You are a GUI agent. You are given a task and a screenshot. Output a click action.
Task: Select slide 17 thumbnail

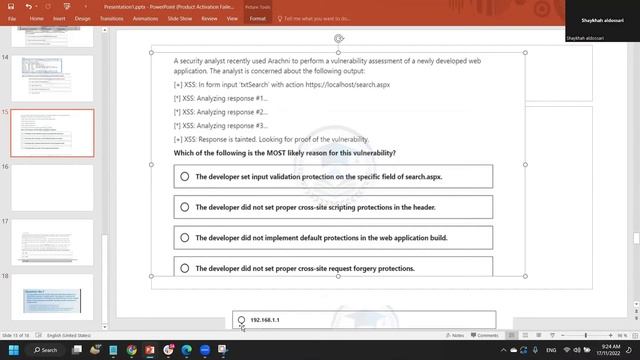pos(52,242)
